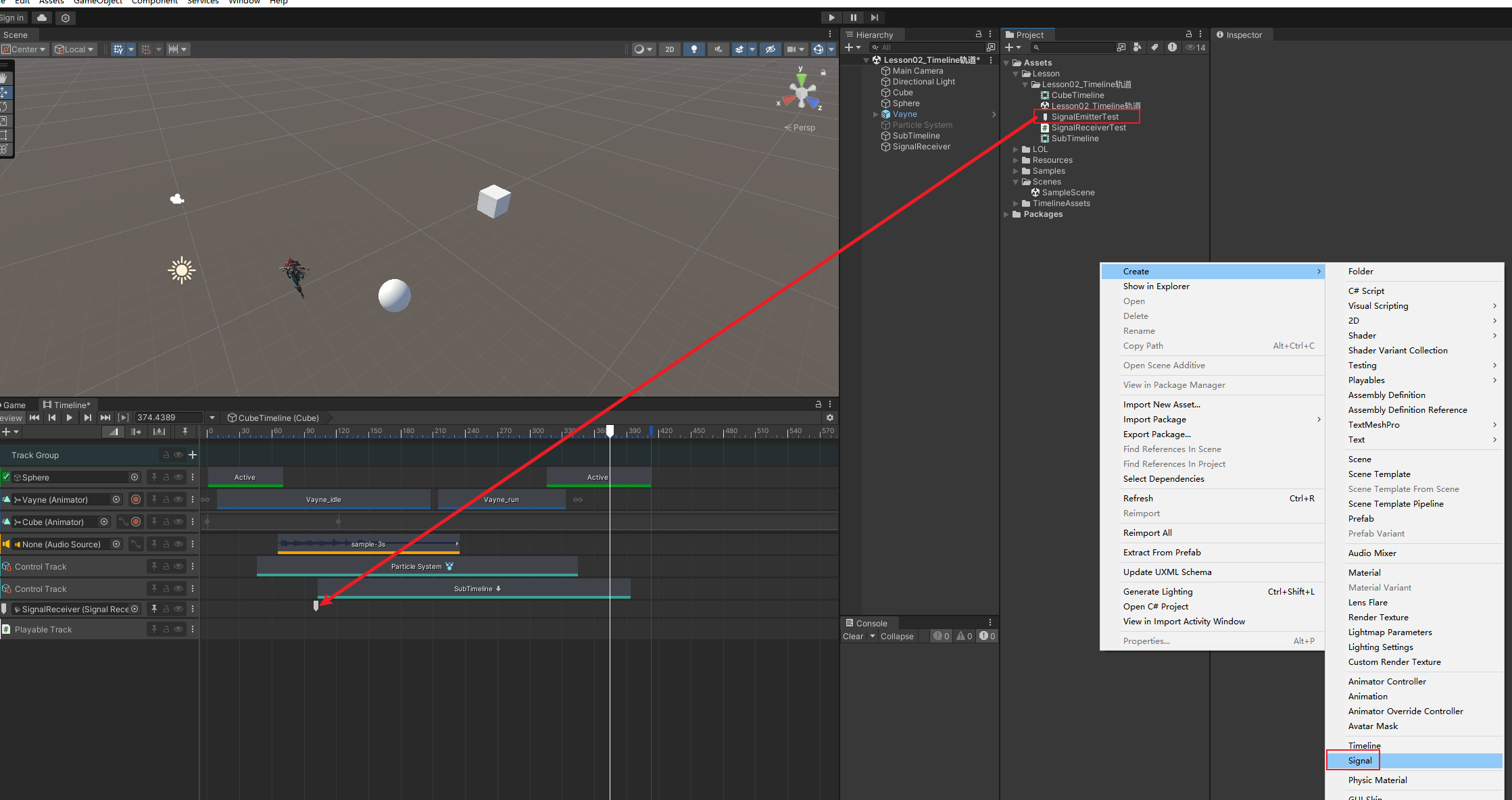
Task: Click the Clear button in the Console
Action: pyautogui.click(x=852, y=636)
